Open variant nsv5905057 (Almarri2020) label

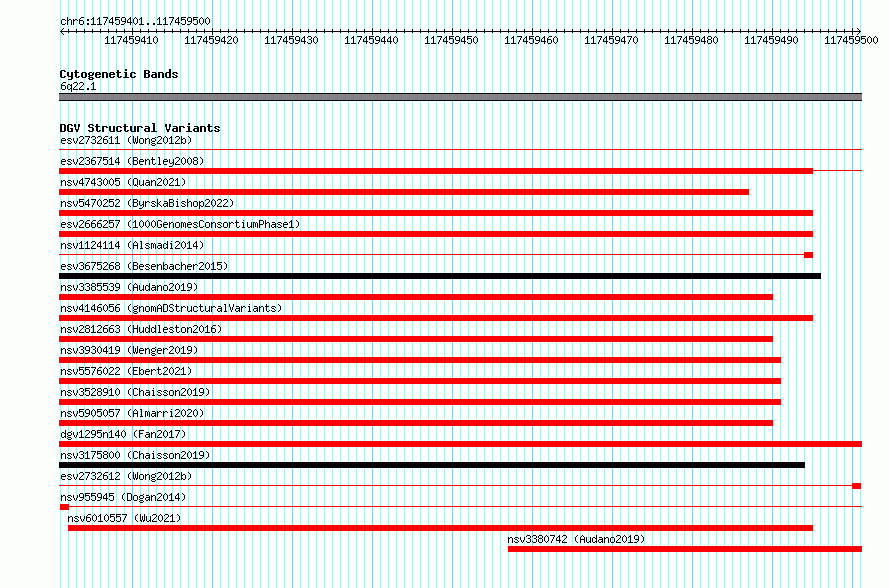coord(132,413)
